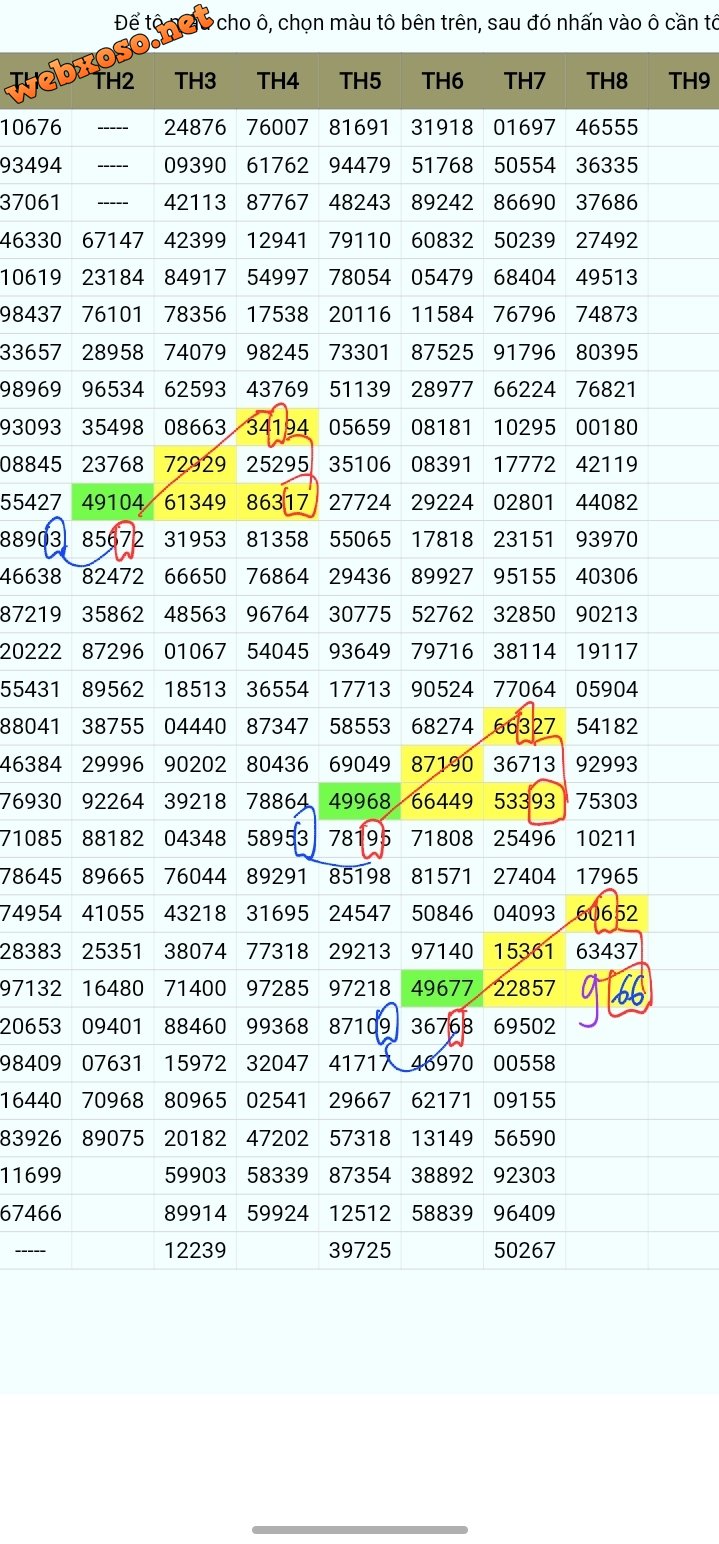Click cell 24876 under TH3
The image size is (719, 1544).
click(x=195, y=128)
